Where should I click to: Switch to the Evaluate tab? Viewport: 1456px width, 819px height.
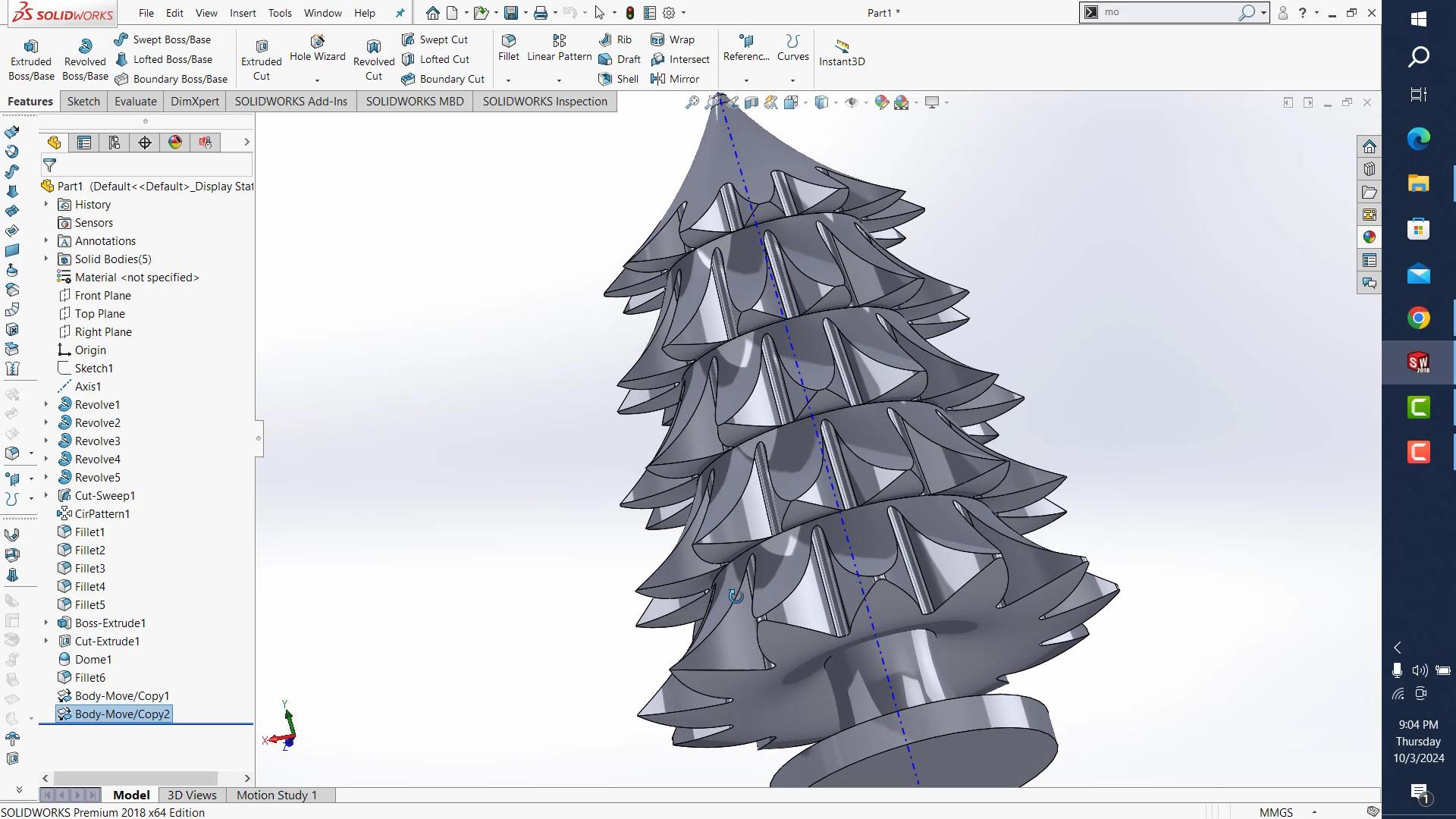click(135, 102)
